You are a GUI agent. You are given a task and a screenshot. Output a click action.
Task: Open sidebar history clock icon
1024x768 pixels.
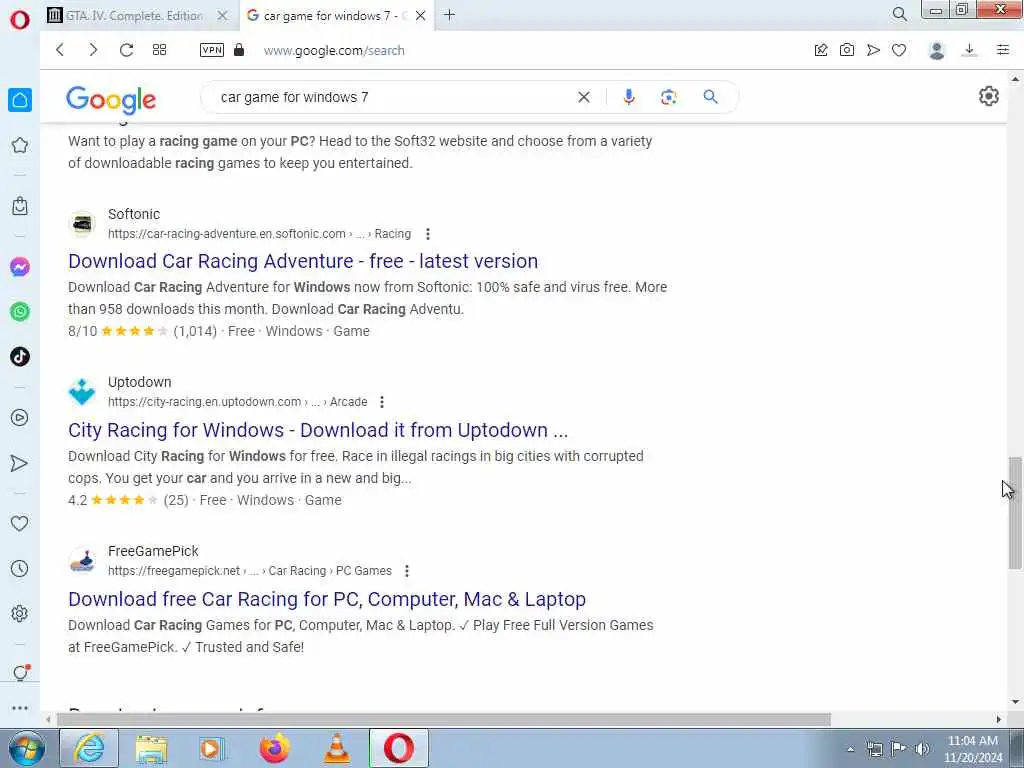[x=20, y=568]
